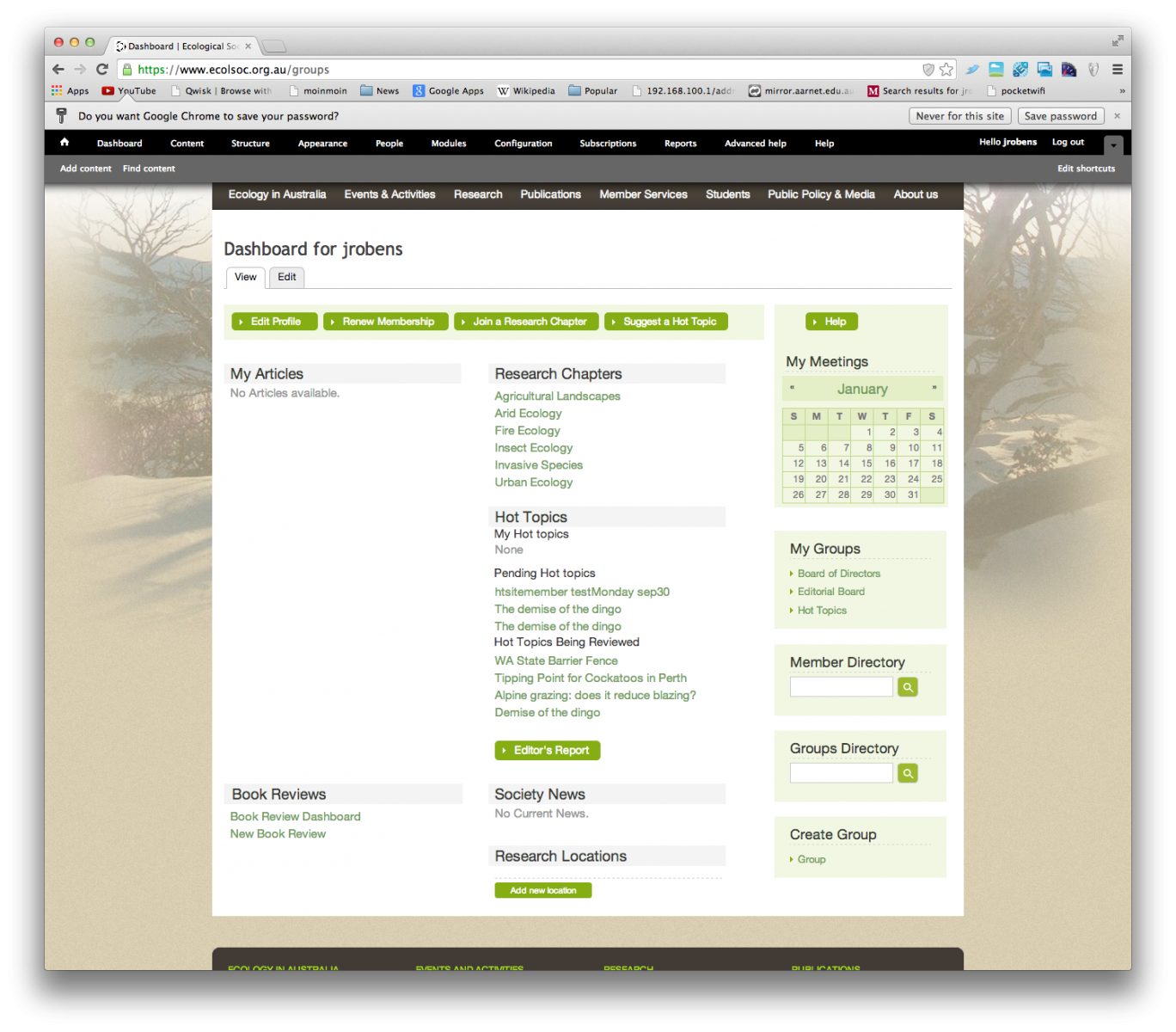Open the Fire Ecology chapter link
This screenshot has height=1032, width=1176.
[x=527, y=431]
